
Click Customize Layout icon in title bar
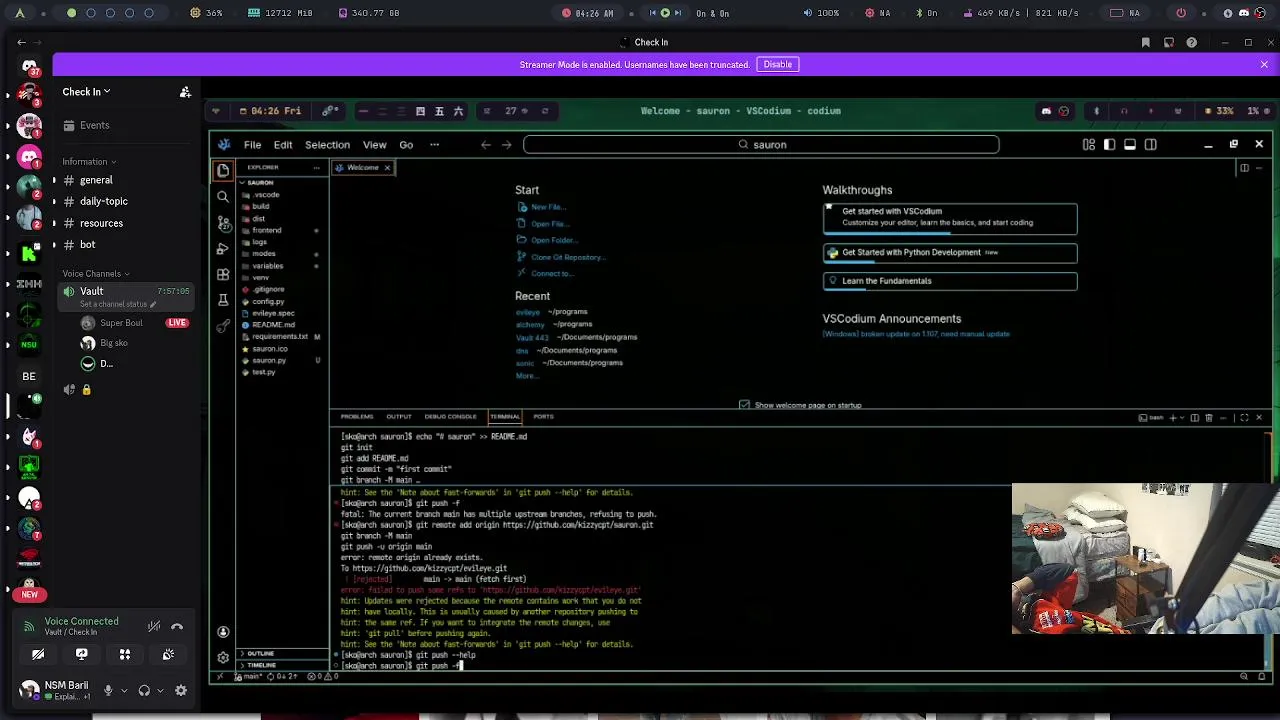tap(1089, 145)
